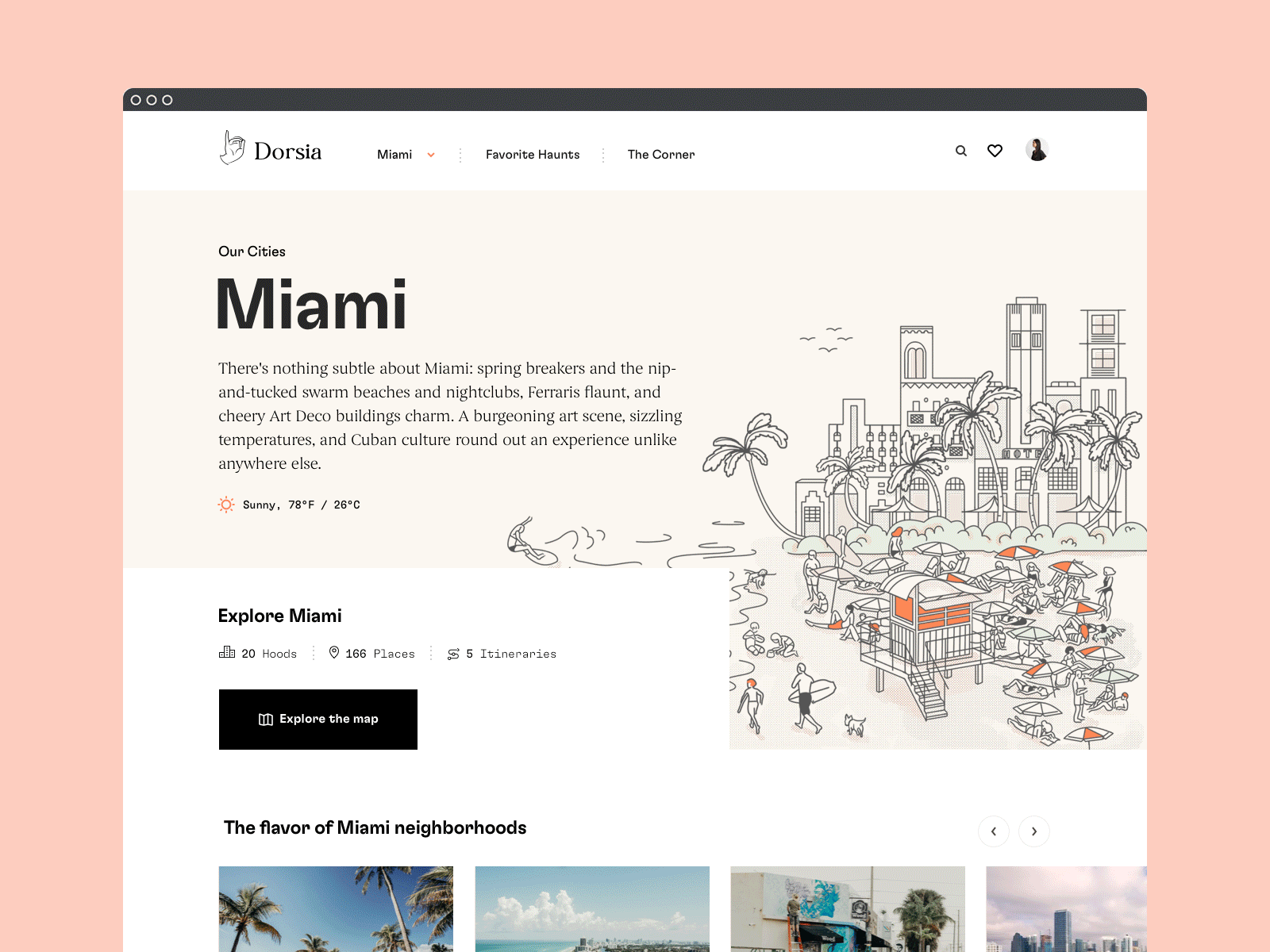Click the Our Cities label
This screenshot has height=952, width=1270.
point(252,251)
